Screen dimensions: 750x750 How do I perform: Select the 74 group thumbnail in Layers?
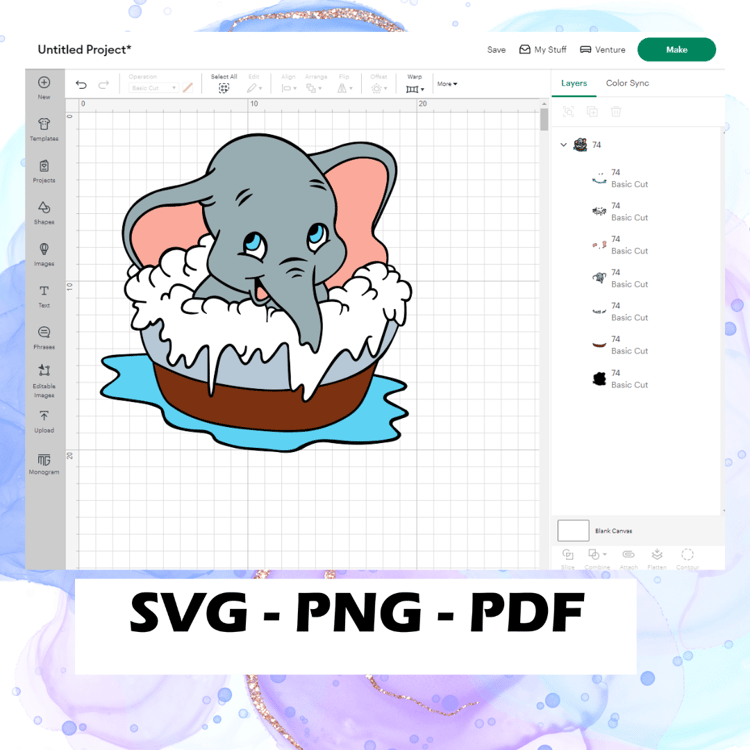[x=580, y=144]
